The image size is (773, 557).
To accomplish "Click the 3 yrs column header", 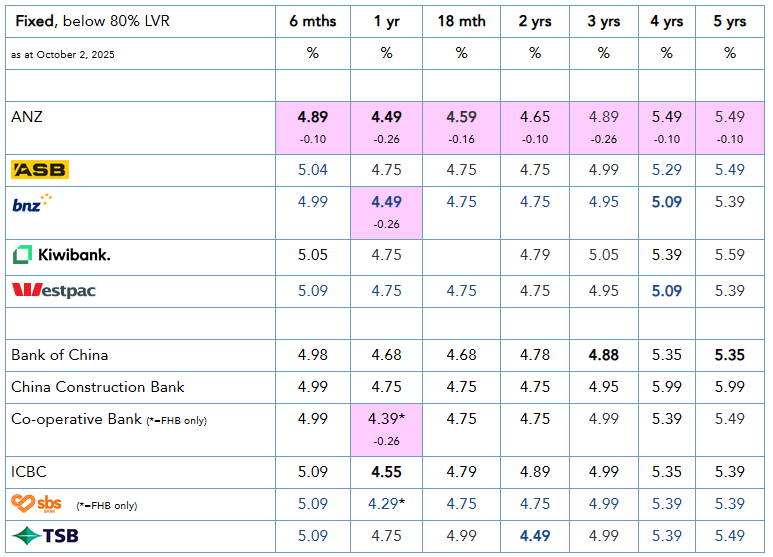I will pos(604,21).
